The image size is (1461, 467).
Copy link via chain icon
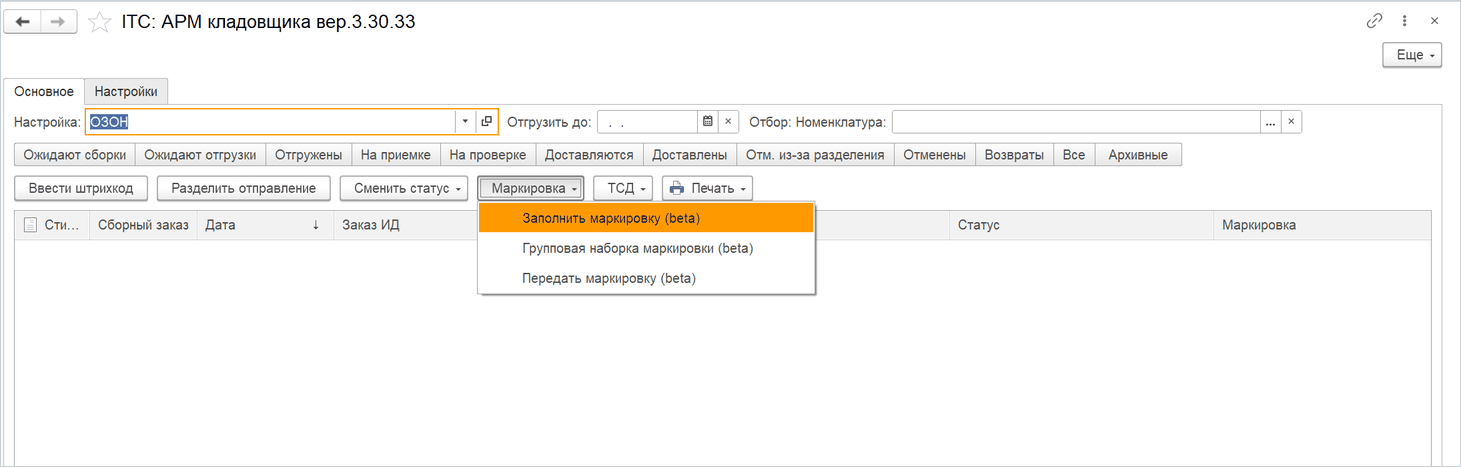pos(1374,21)
